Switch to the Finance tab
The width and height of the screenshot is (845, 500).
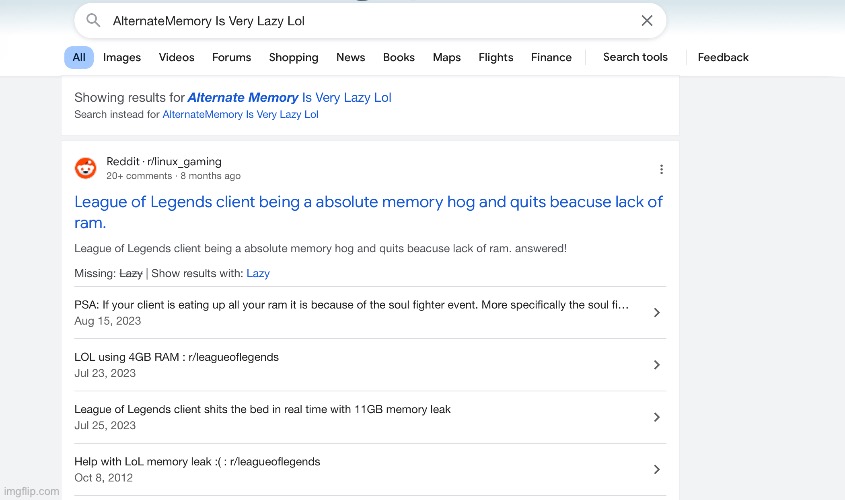tap(551, 57)
